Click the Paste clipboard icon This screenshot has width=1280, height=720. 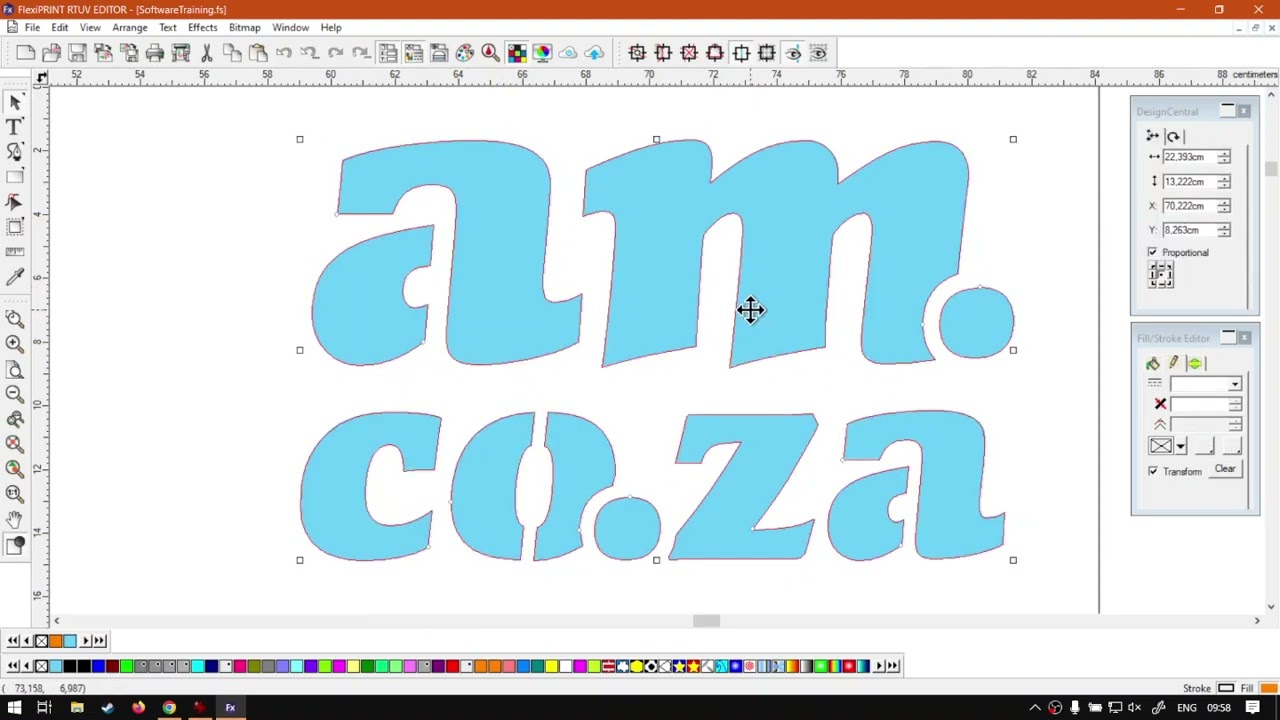tap(258, 53)
